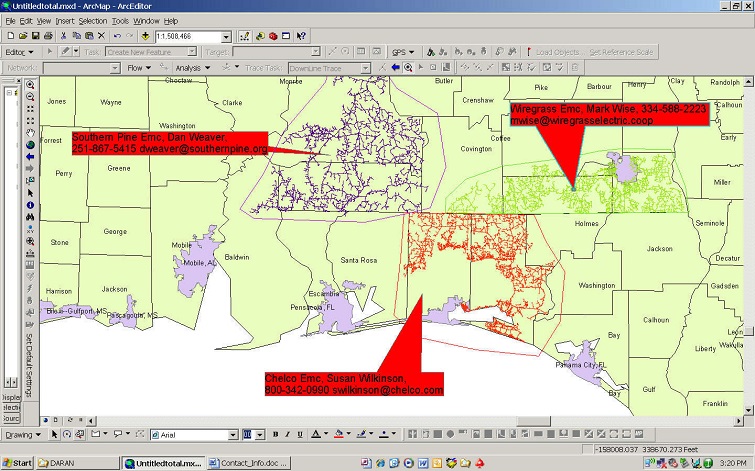Switch to Contact_Info.doc in taskbar
The height and width of the screenshot is (471, 755).
pyautogui.click(x=244, y=463)
